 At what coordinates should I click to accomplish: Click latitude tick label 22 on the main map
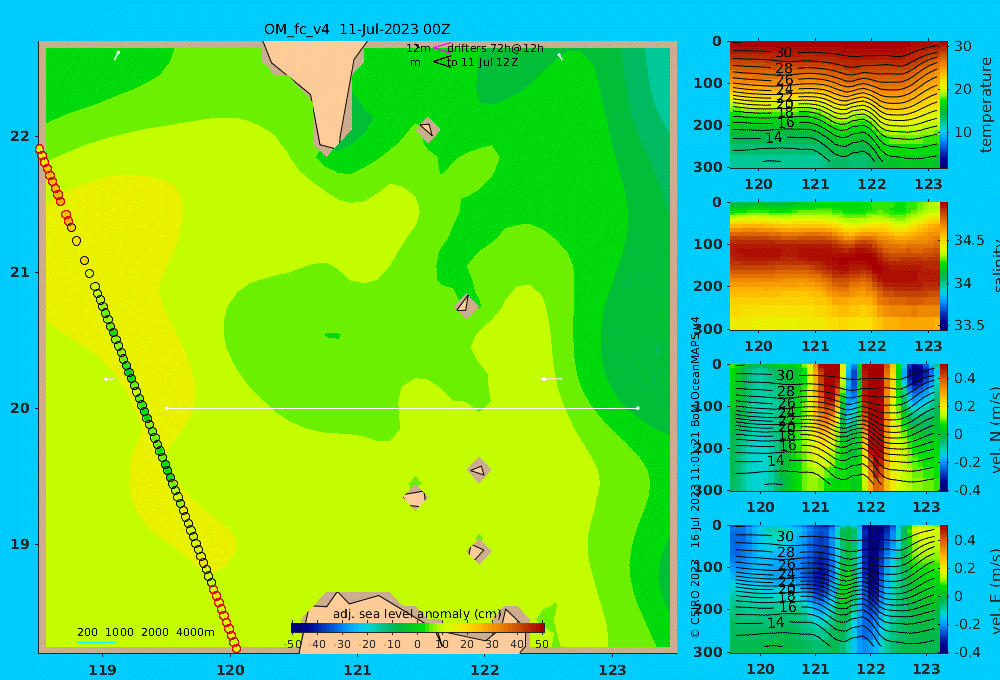tap(20, 136)
